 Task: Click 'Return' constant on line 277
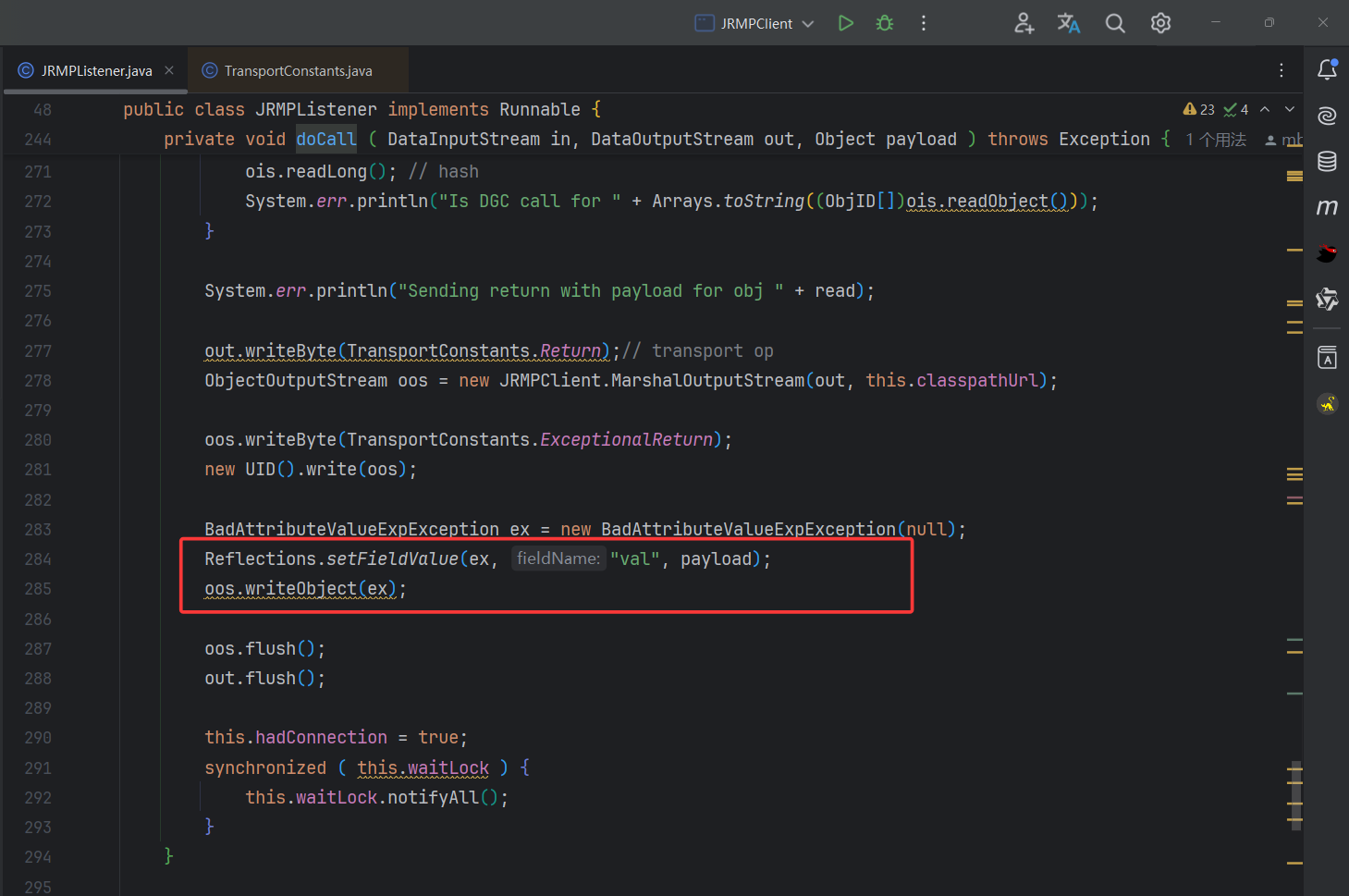[x=570, y=350]
